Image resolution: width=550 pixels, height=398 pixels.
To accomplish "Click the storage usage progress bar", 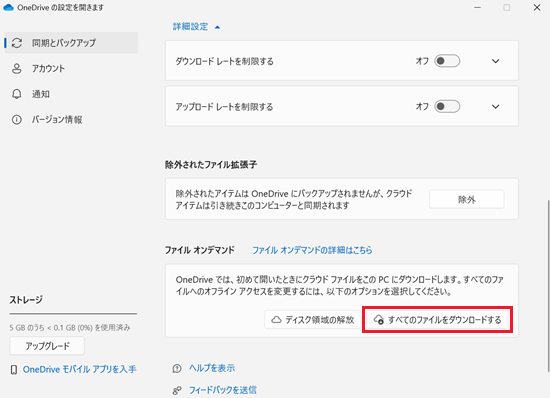I will (73, 313).
